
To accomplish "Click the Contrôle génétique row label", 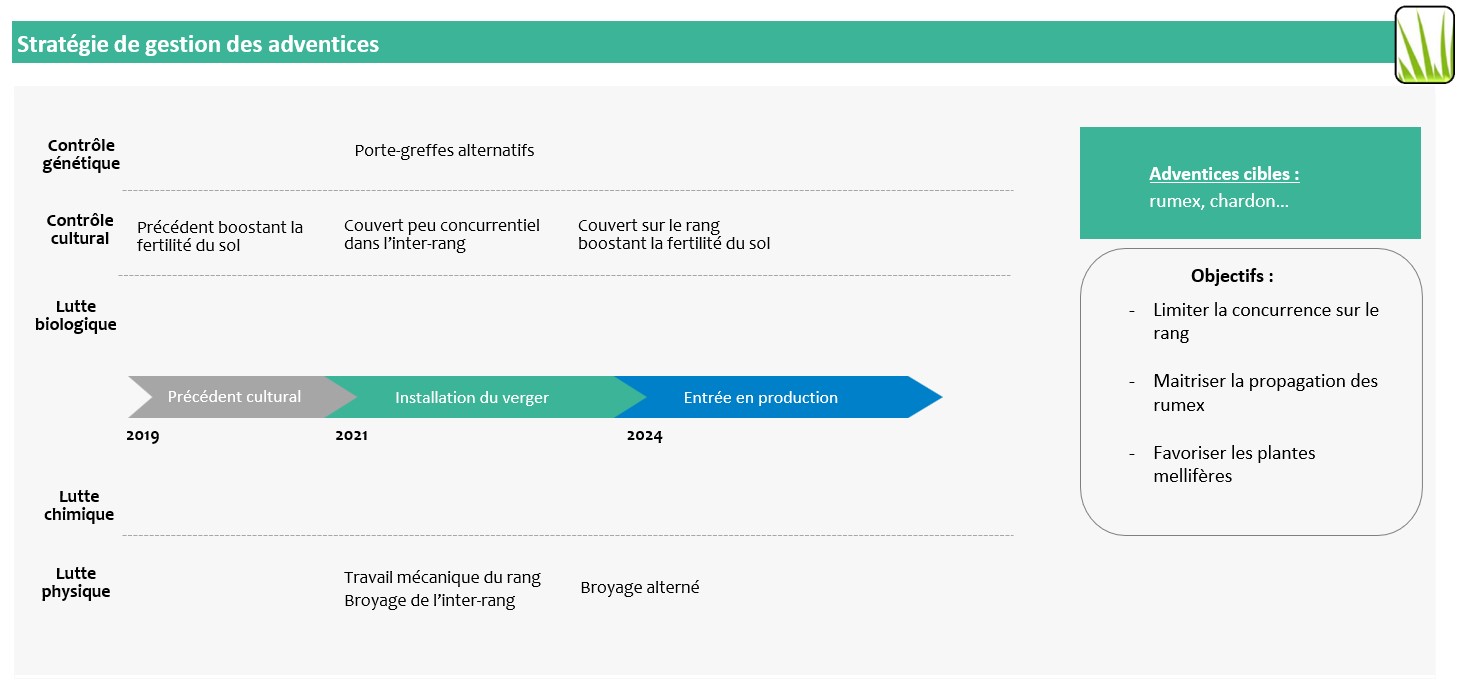I will coord(81,154).
